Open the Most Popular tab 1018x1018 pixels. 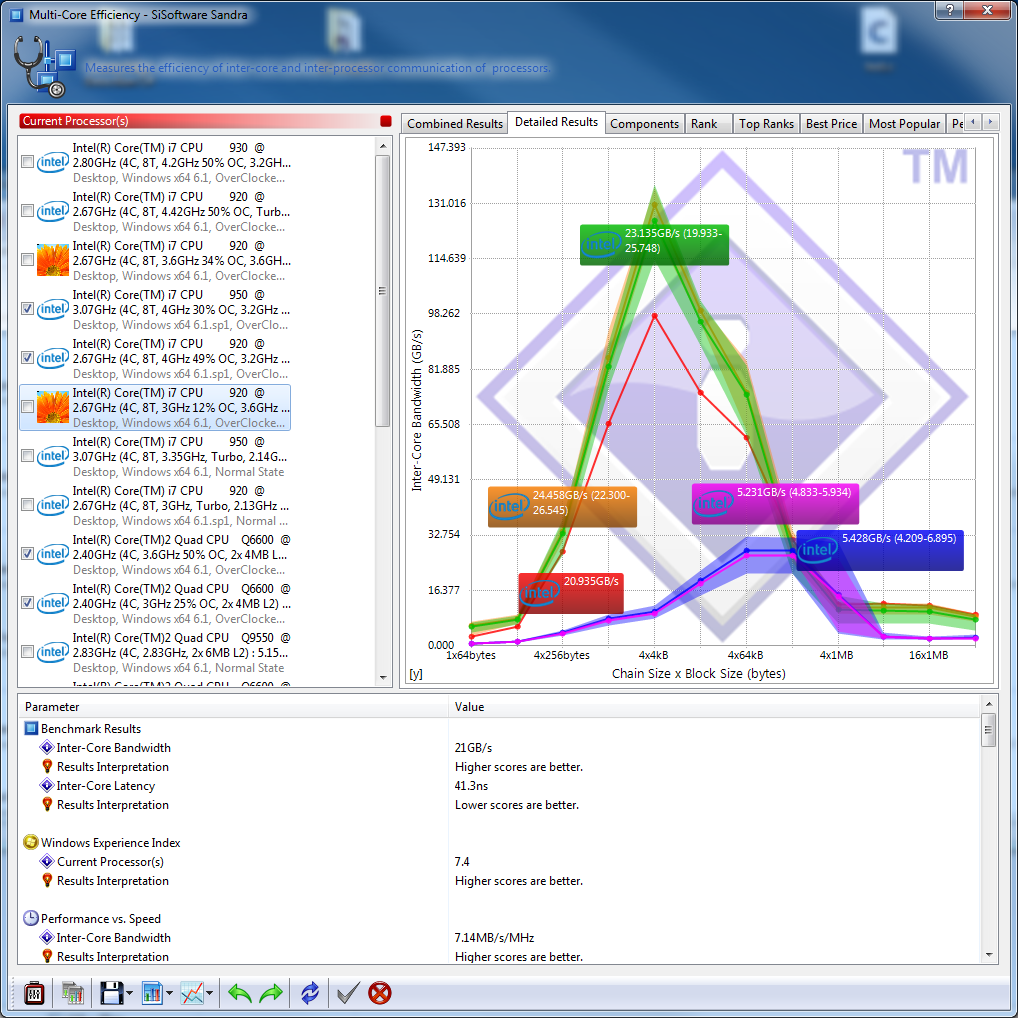click(904, 123)
